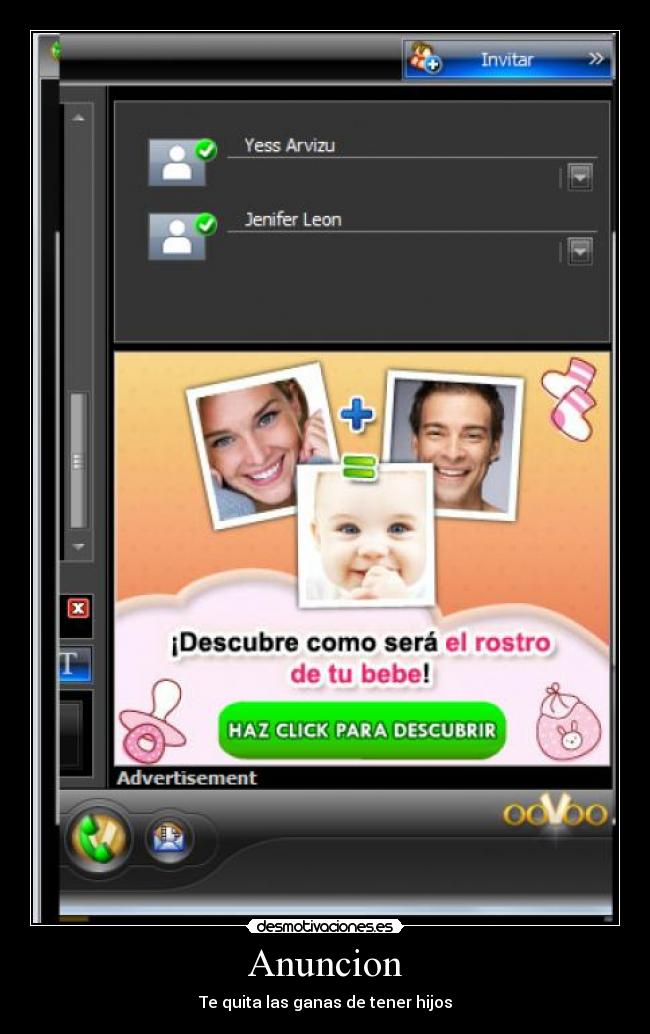The image size is (650, 1034).
Task: Click the blue T text icon
Action: tap(74, 663)
